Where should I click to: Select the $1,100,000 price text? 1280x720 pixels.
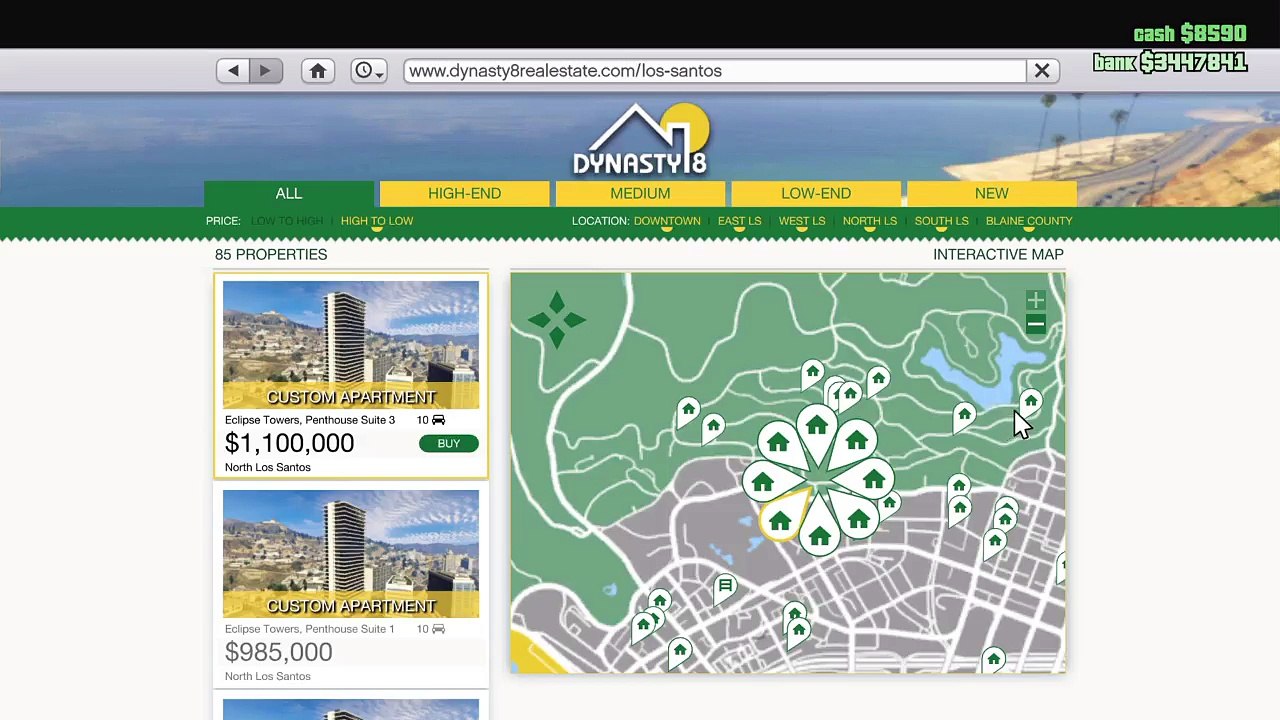tap(290, 443)
